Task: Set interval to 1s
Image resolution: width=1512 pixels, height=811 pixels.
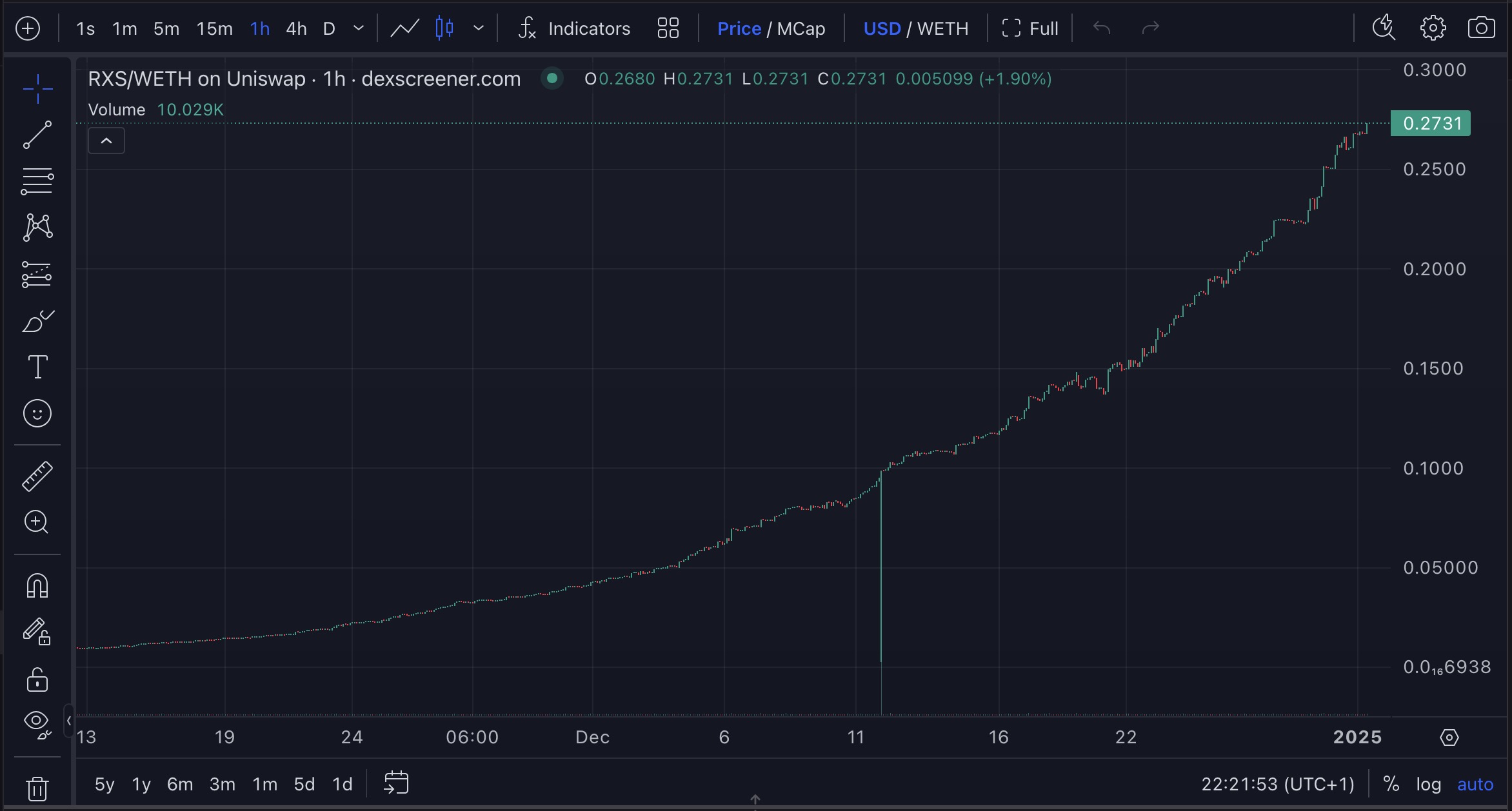Action: pos(85,28)
